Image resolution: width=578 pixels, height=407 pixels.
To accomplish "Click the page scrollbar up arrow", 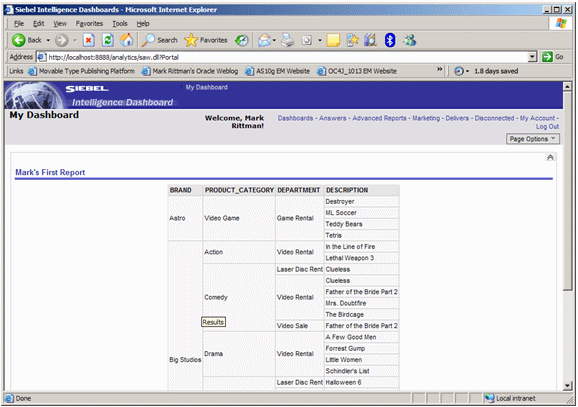I will click(568, 87).
